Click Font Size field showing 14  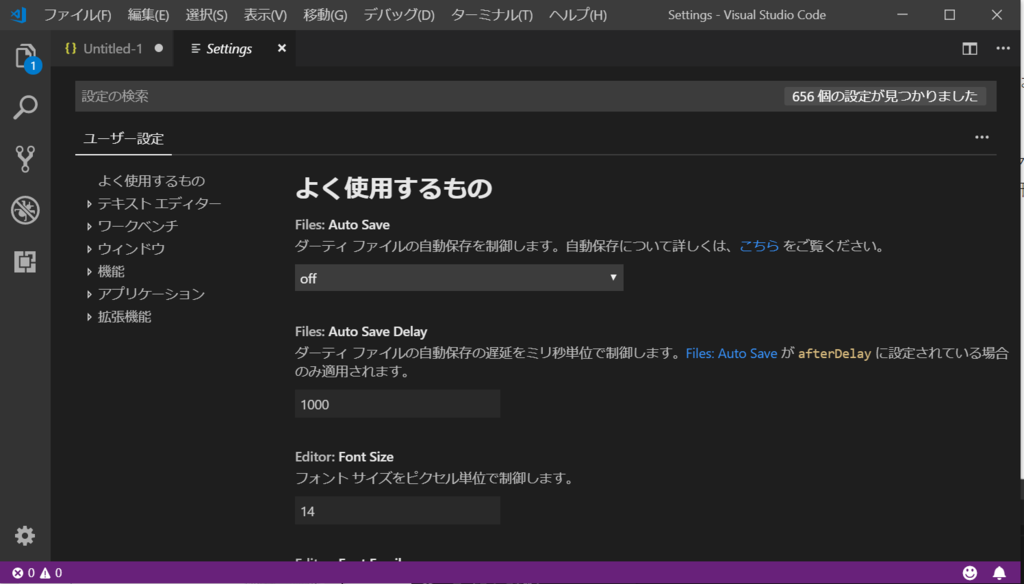click(398, 510)
